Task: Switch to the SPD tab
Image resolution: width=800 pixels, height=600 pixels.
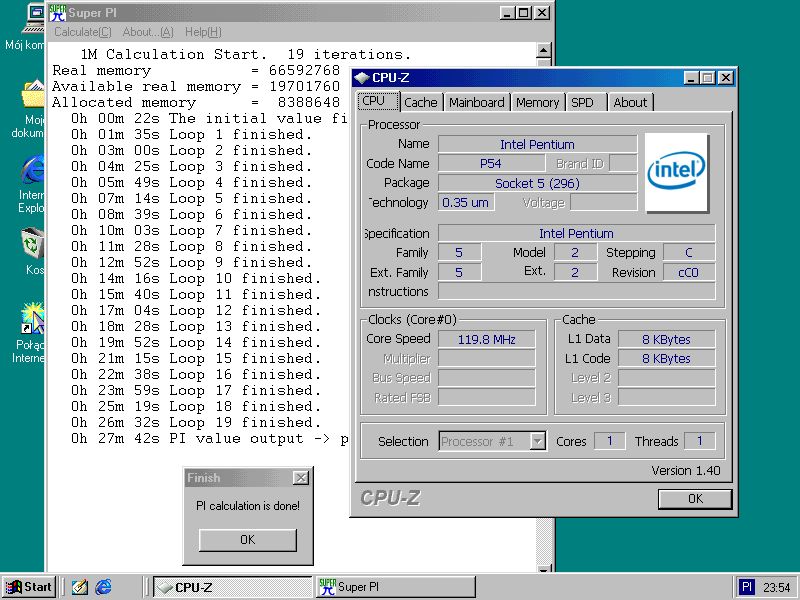Action: point(586,103)
